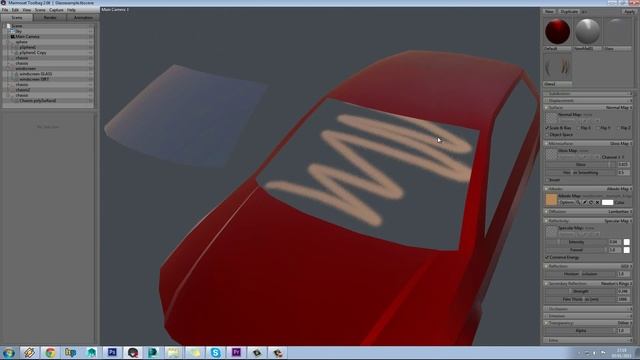This screenshot has height=360, width=640.
Task: Click the pSphere1 Copy mesh icon
Action: click(x=16, y=53)
